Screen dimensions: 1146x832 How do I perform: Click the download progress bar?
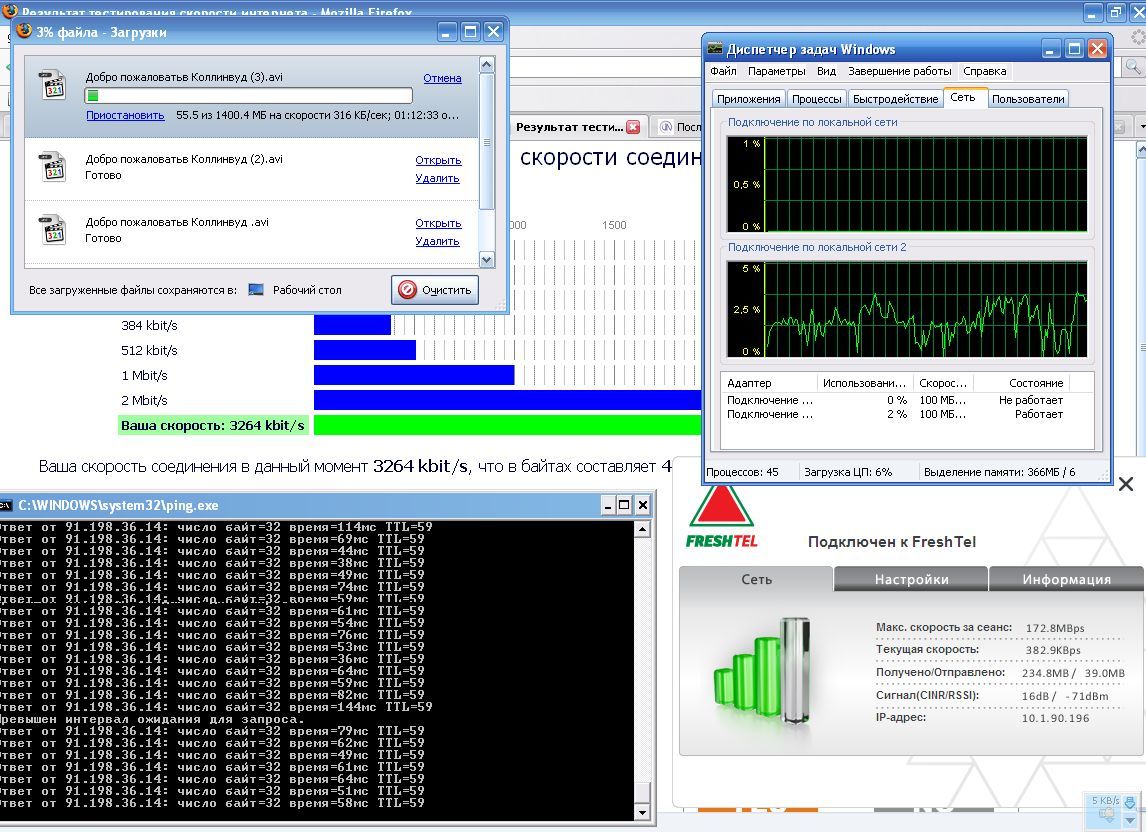[248, 96]
